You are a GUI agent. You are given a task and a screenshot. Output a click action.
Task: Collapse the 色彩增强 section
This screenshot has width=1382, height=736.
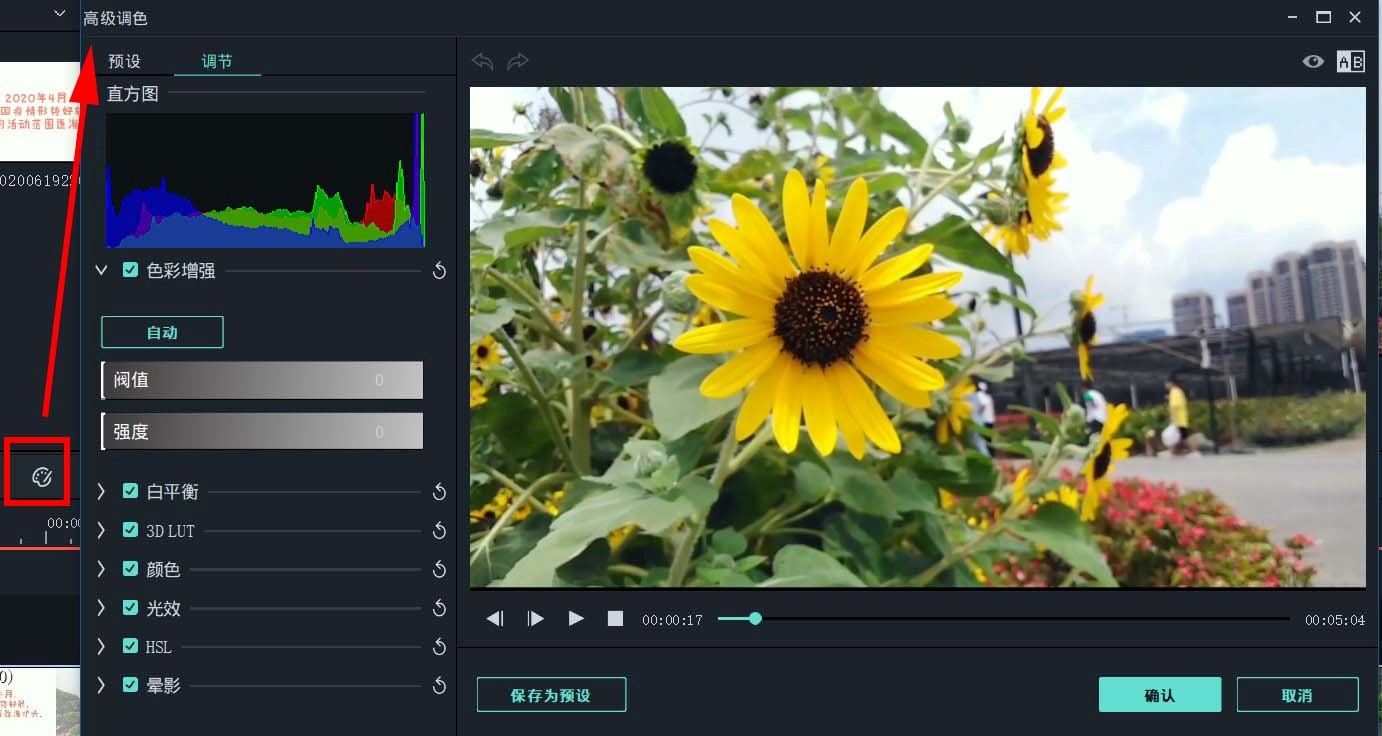(x=101, y=270)
